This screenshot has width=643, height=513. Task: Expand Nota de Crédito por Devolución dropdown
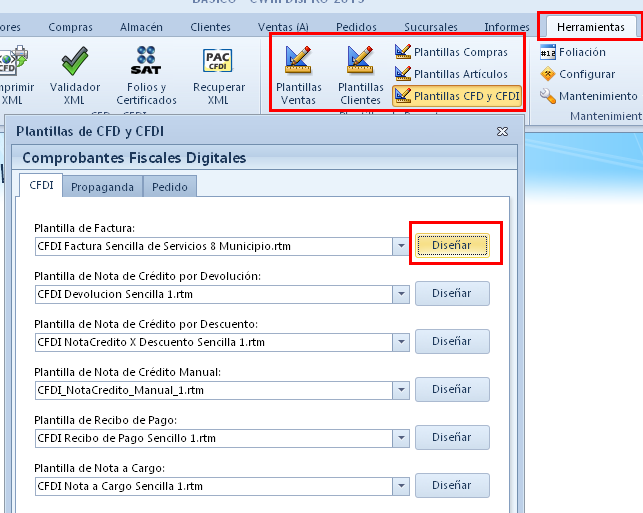[401, 294]
